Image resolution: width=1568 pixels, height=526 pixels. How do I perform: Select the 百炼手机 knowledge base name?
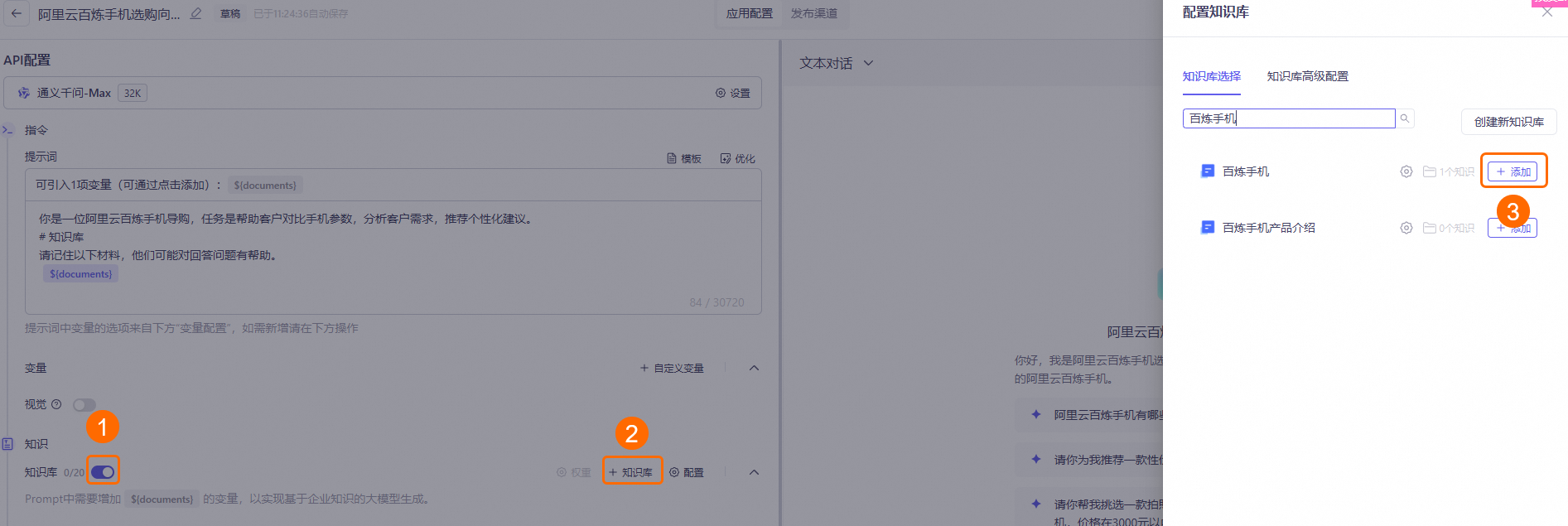[x=1246, y=171]
